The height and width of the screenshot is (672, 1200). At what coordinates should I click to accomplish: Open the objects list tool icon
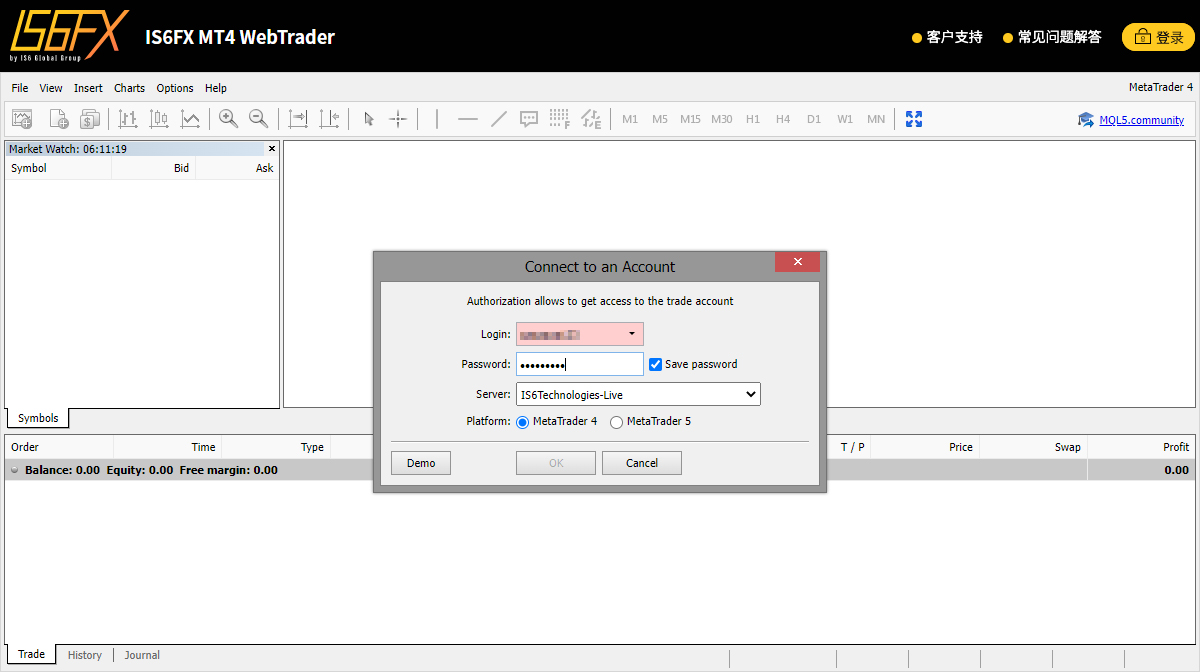pyautogui.click(x=591, y=119)
